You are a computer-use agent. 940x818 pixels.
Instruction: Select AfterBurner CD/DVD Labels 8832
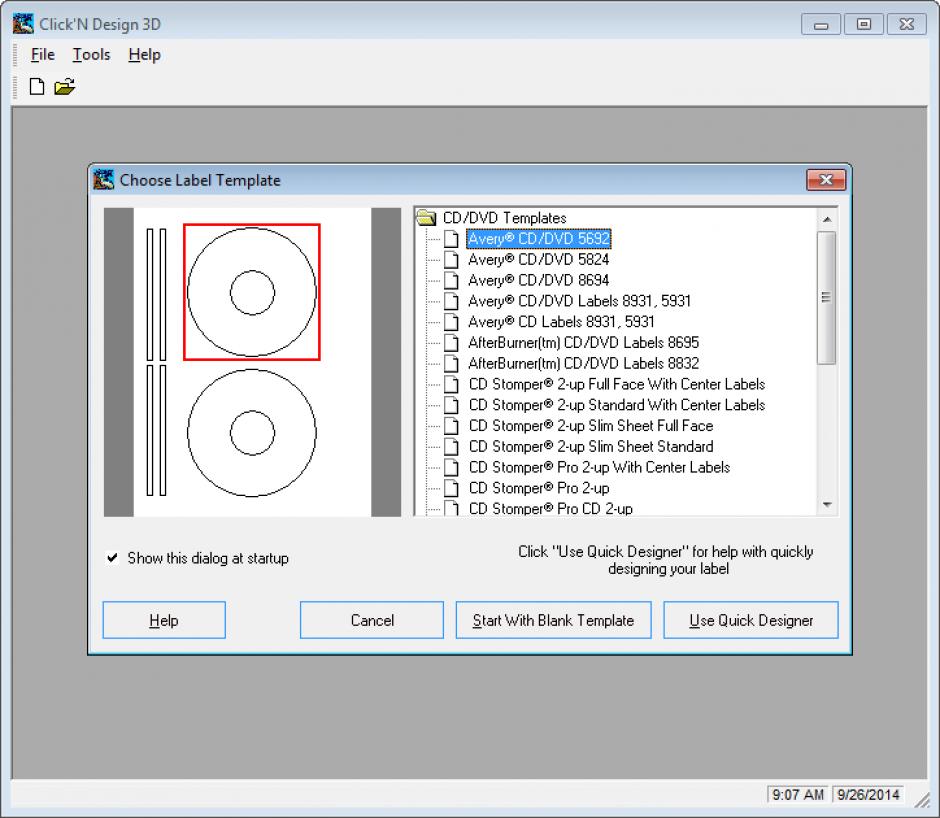pyautogui.click(x=583, y=363)
